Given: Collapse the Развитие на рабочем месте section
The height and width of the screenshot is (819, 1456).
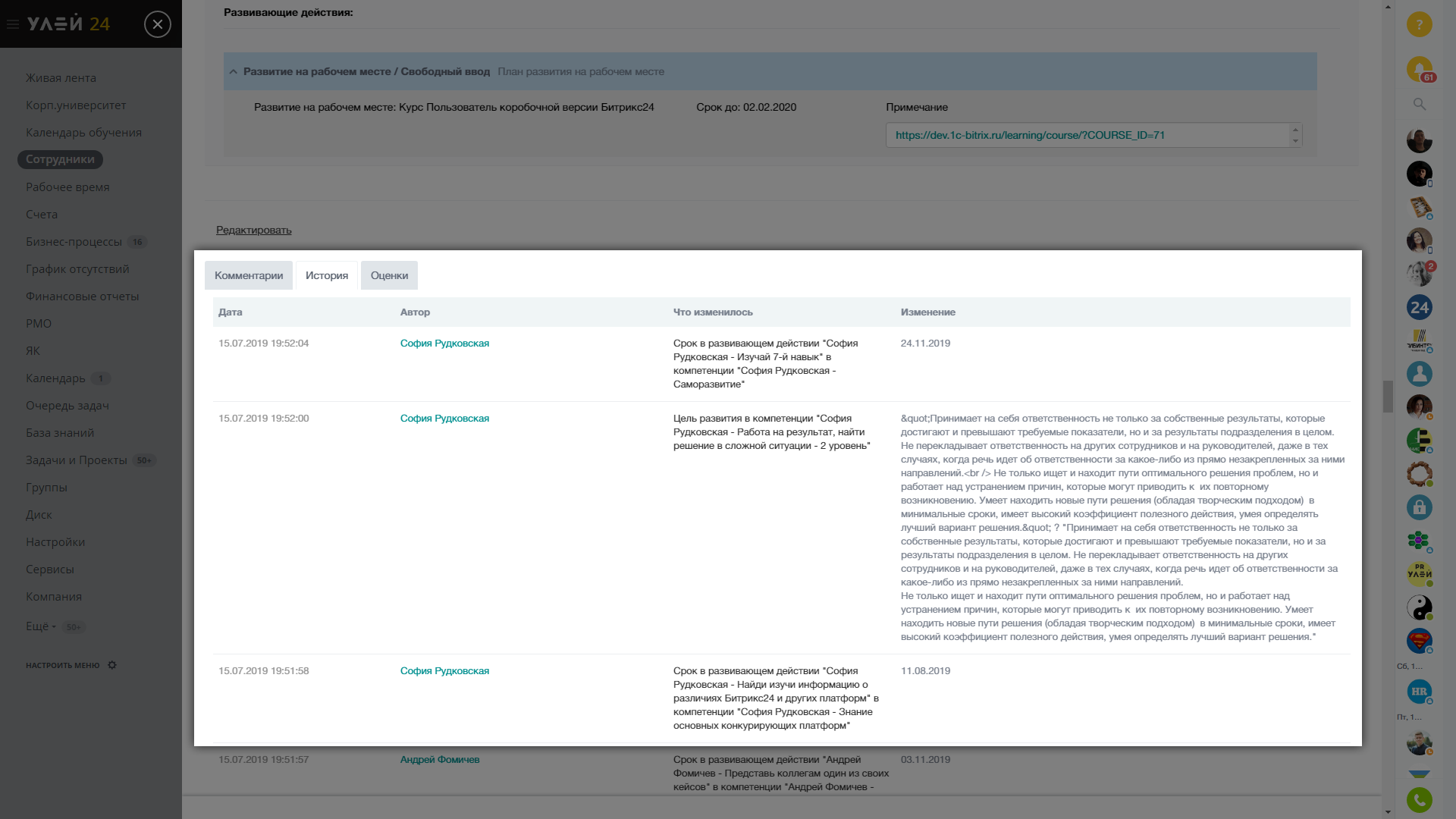Looking at the screenshot, I should coord(234,72).
